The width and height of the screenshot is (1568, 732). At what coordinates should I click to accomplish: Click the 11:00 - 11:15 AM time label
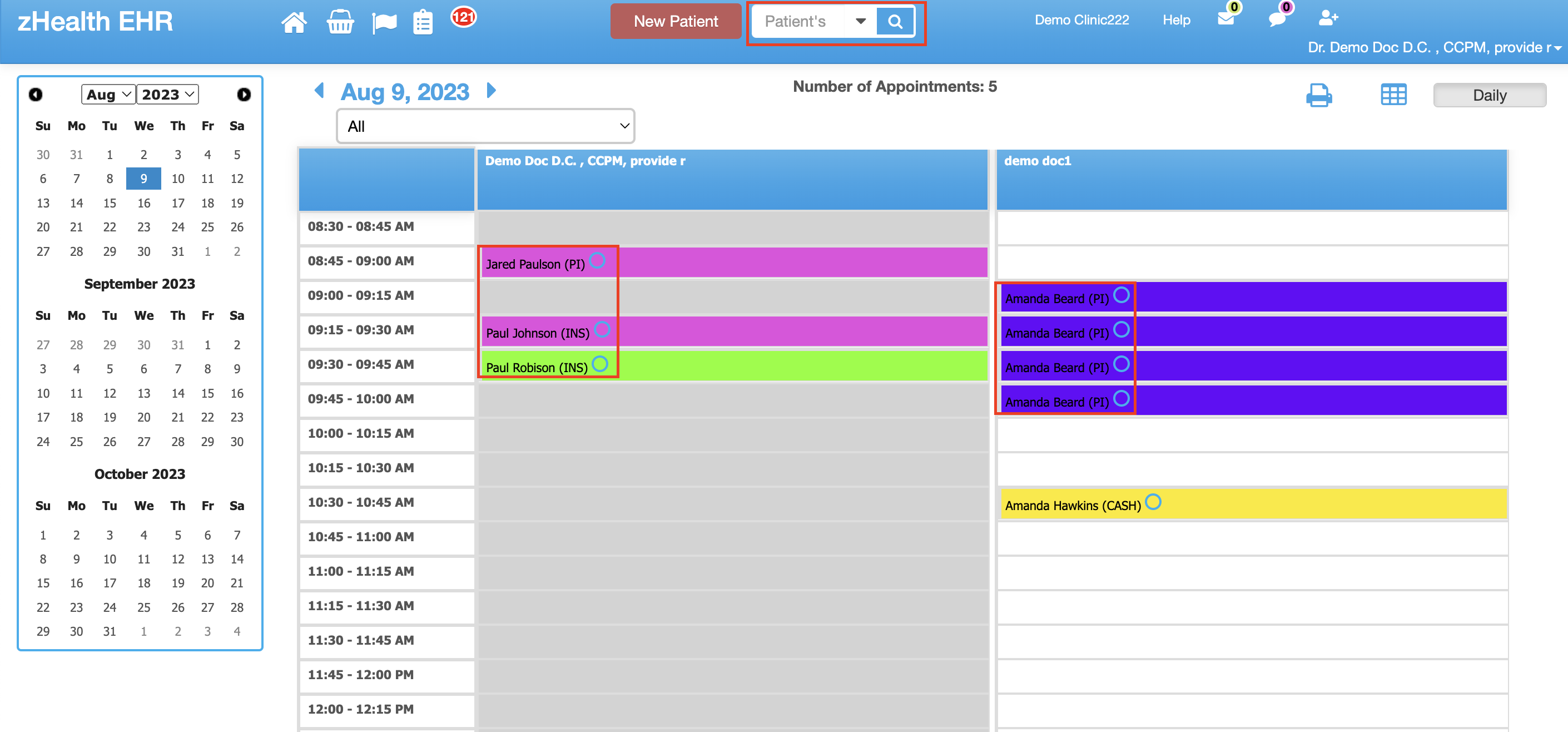[361, 571]
